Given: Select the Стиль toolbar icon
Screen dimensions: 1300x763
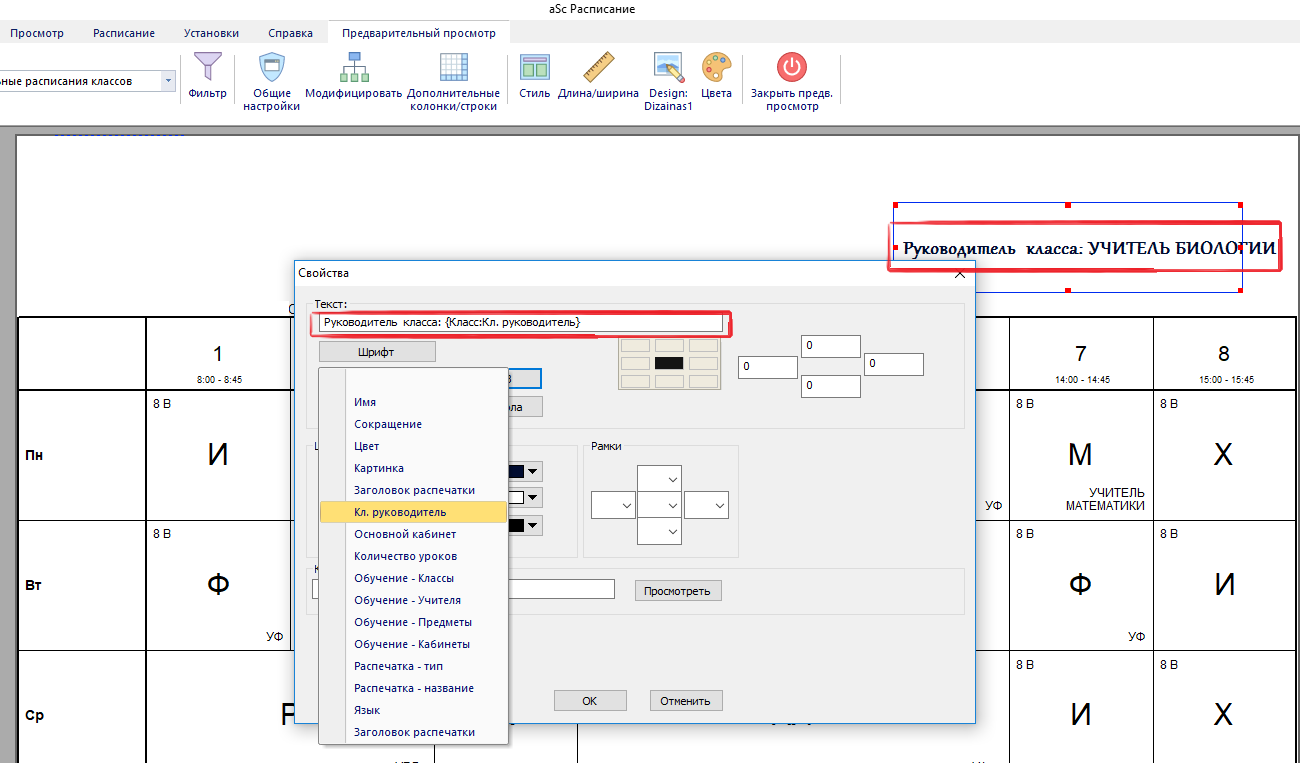Looking at the screenshot, I should 535,68.
